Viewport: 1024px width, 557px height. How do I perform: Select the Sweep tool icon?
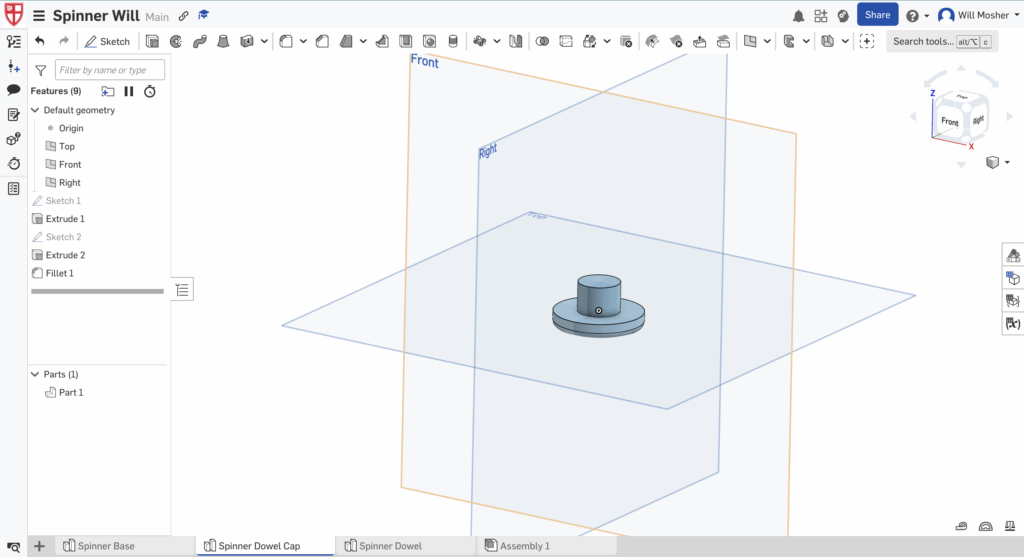point(199,41)
